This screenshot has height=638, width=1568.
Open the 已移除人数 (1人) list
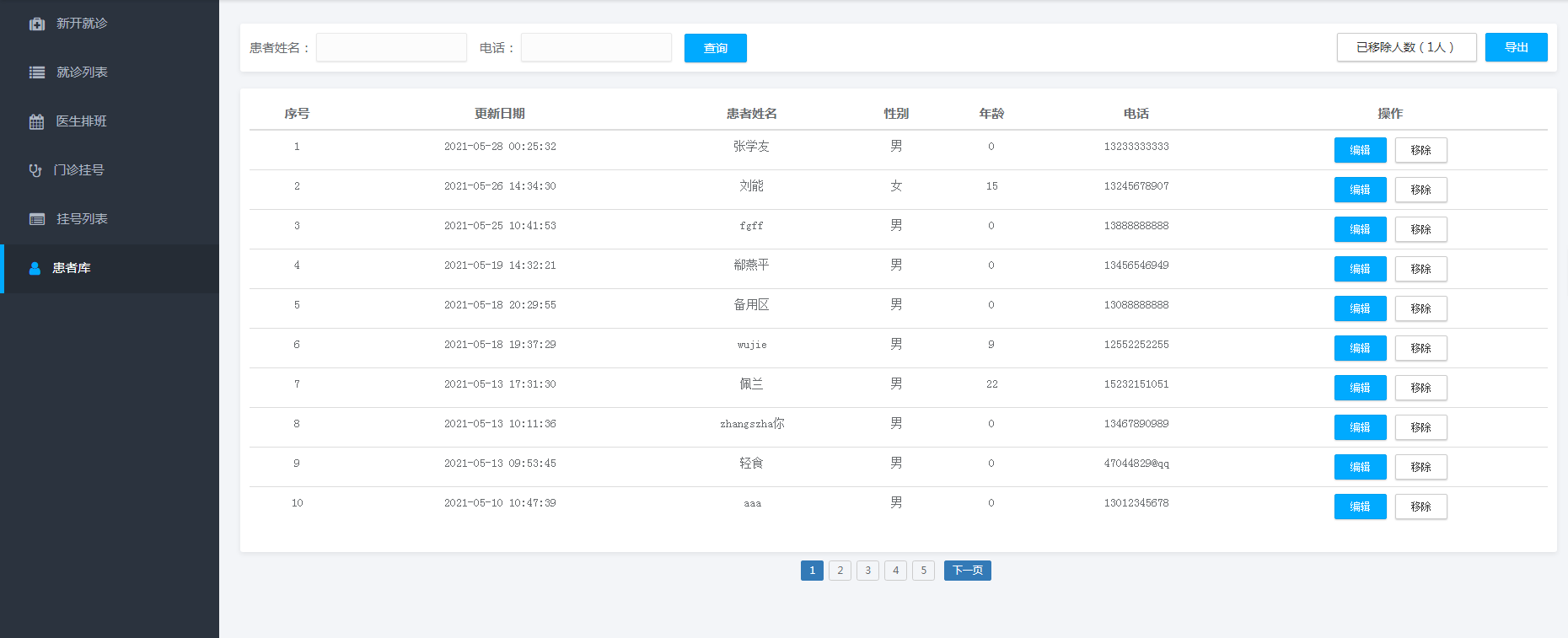1406,47
